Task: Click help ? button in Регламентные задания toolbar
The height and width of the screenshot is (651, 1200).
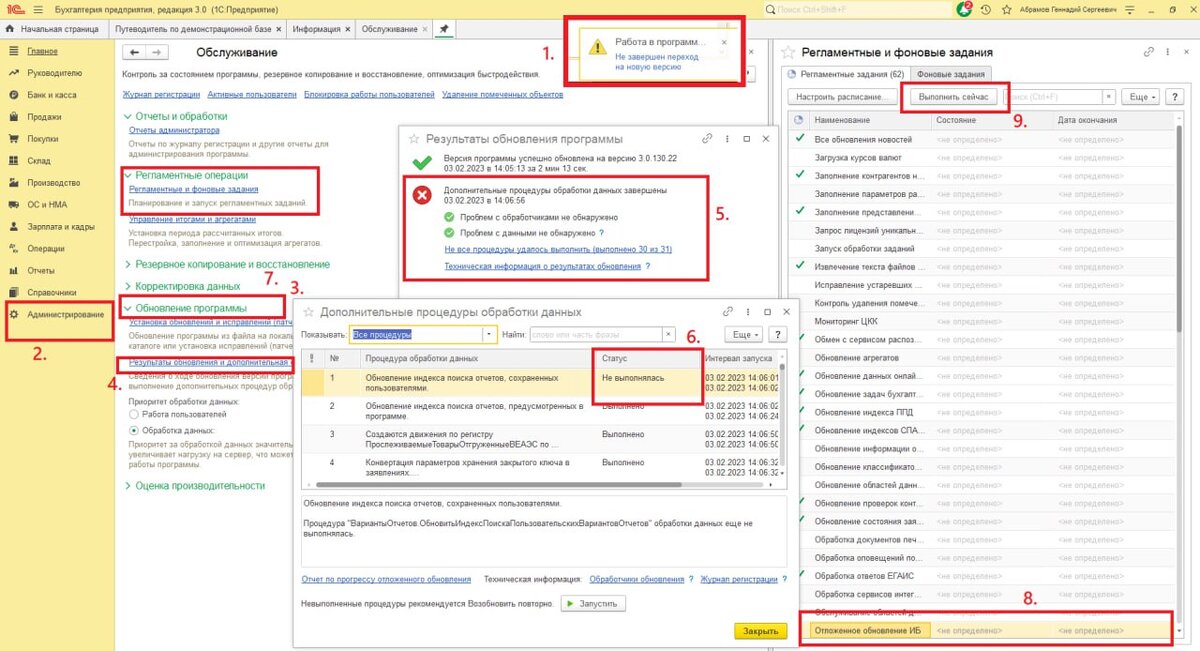Action: point(1174,97)
